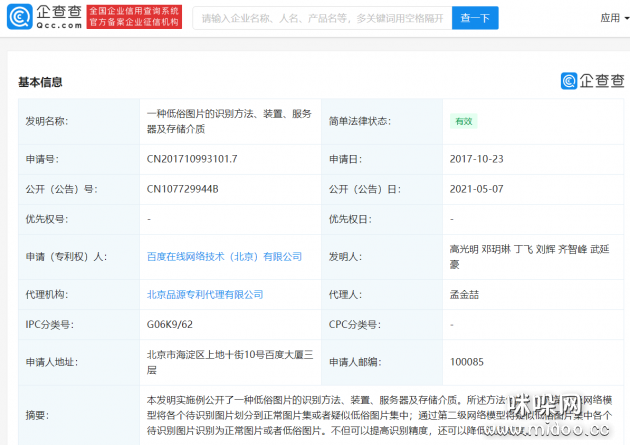630x445 pixels.
Task: Click the 企查查 logo beside 基本信息
Action: [593, 81]
